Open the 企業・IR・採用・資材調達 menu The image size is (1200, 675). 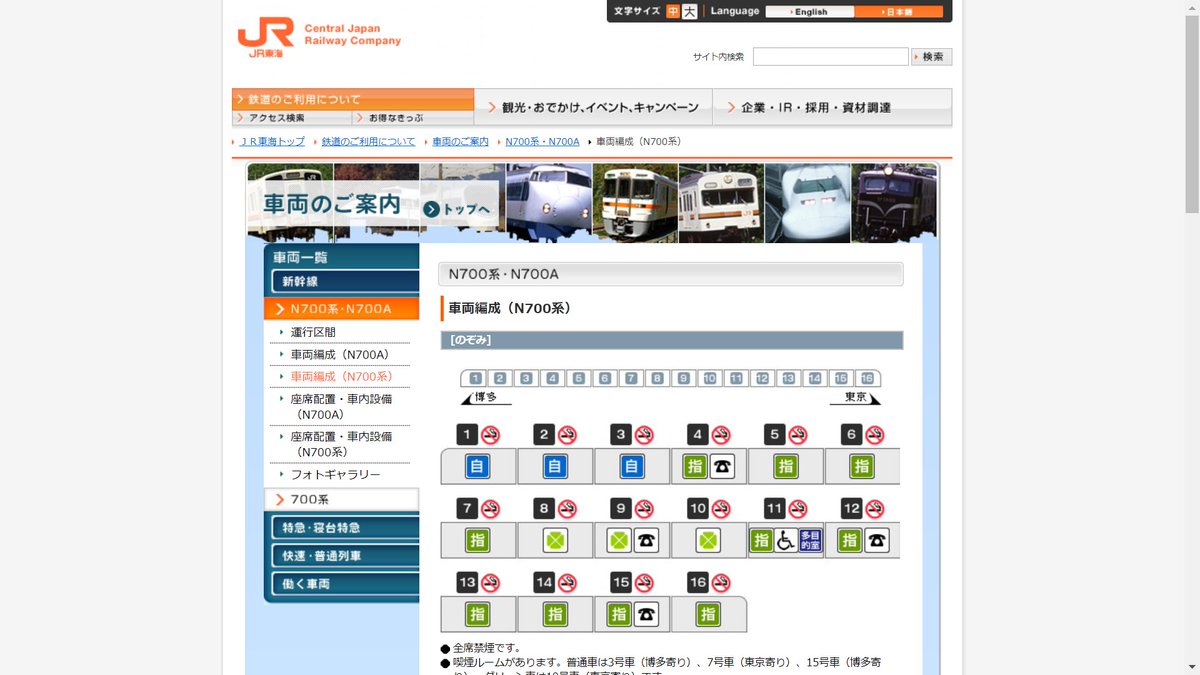click(x=833, y=107)
